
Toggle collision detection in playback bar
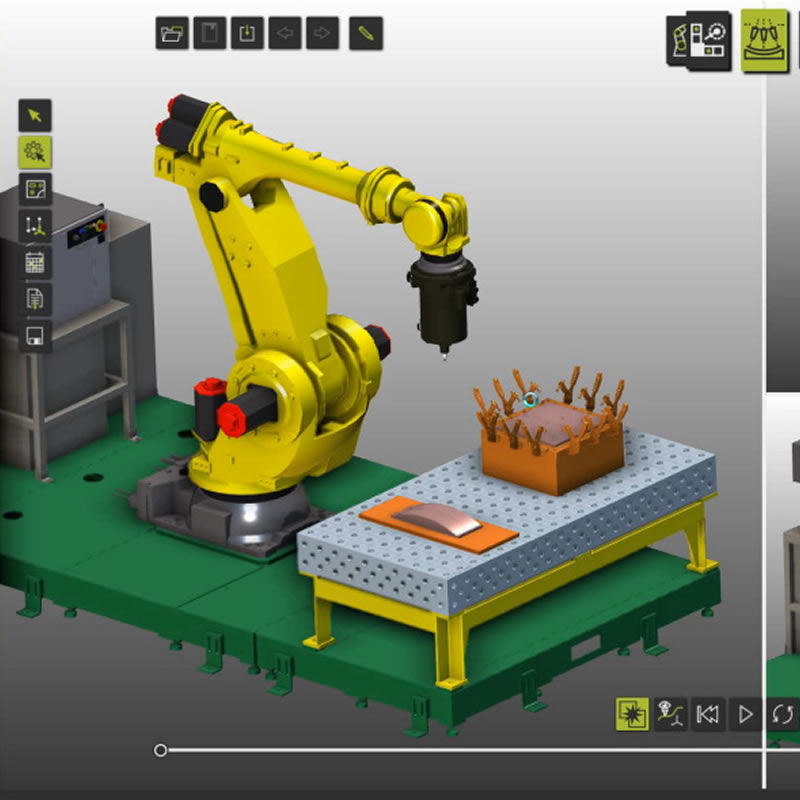coord(632,714)
